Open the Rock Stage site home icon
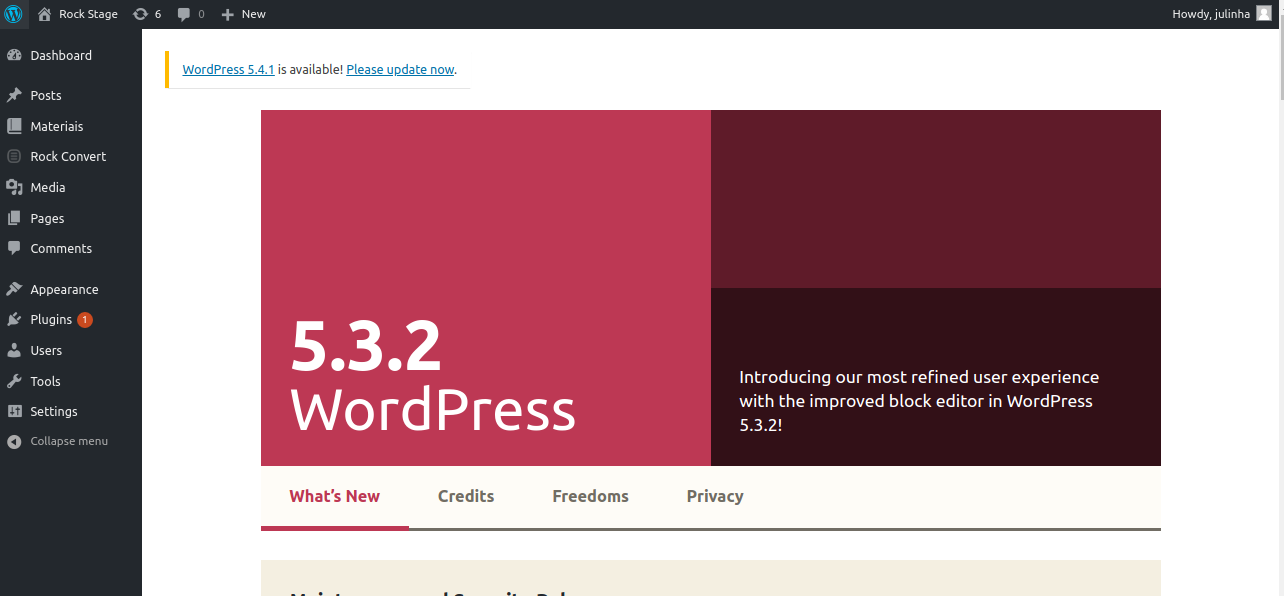 click(x=45, y=14)
